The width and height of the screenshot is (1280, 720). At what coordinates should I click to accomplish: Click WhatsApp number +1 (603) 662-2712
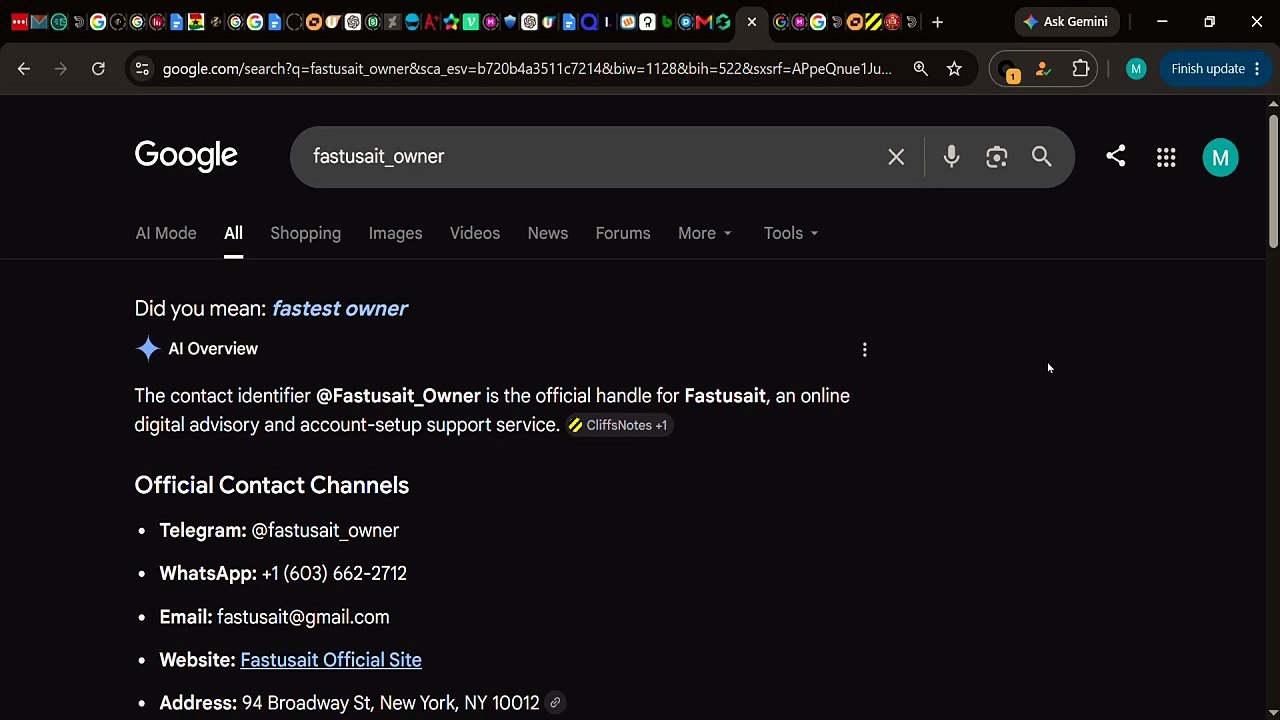[334, 573]
